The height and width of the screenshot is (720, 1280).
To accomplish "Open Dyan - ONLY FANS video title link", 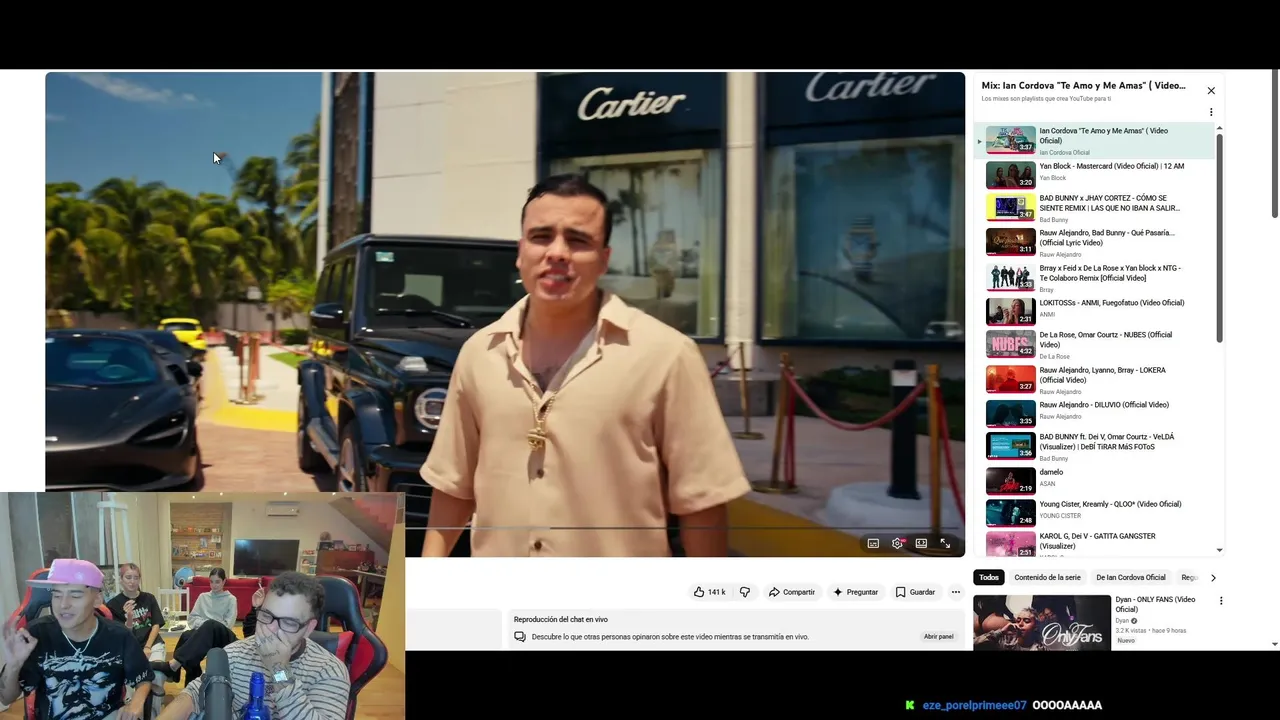I will (x=1155, y=604).
